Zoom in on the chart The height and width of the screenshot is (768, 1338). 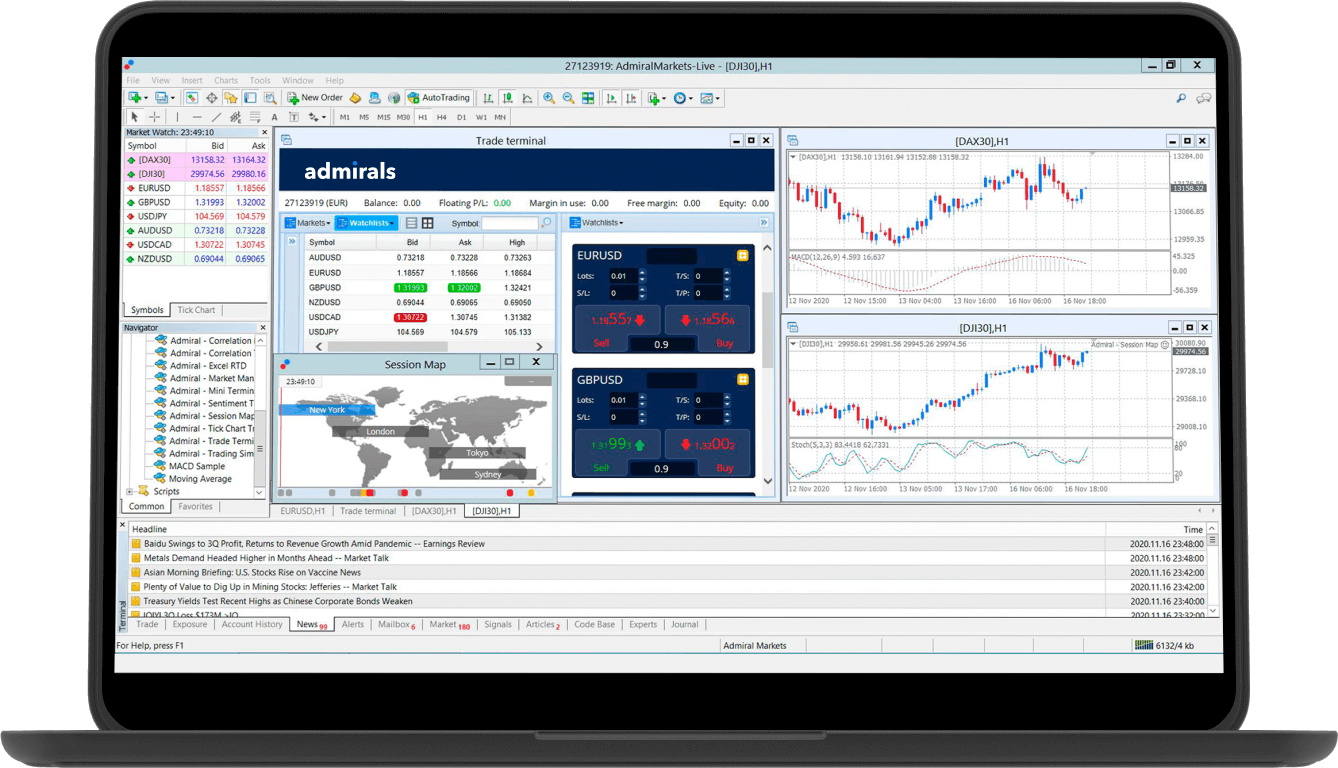tap(548, 98)
